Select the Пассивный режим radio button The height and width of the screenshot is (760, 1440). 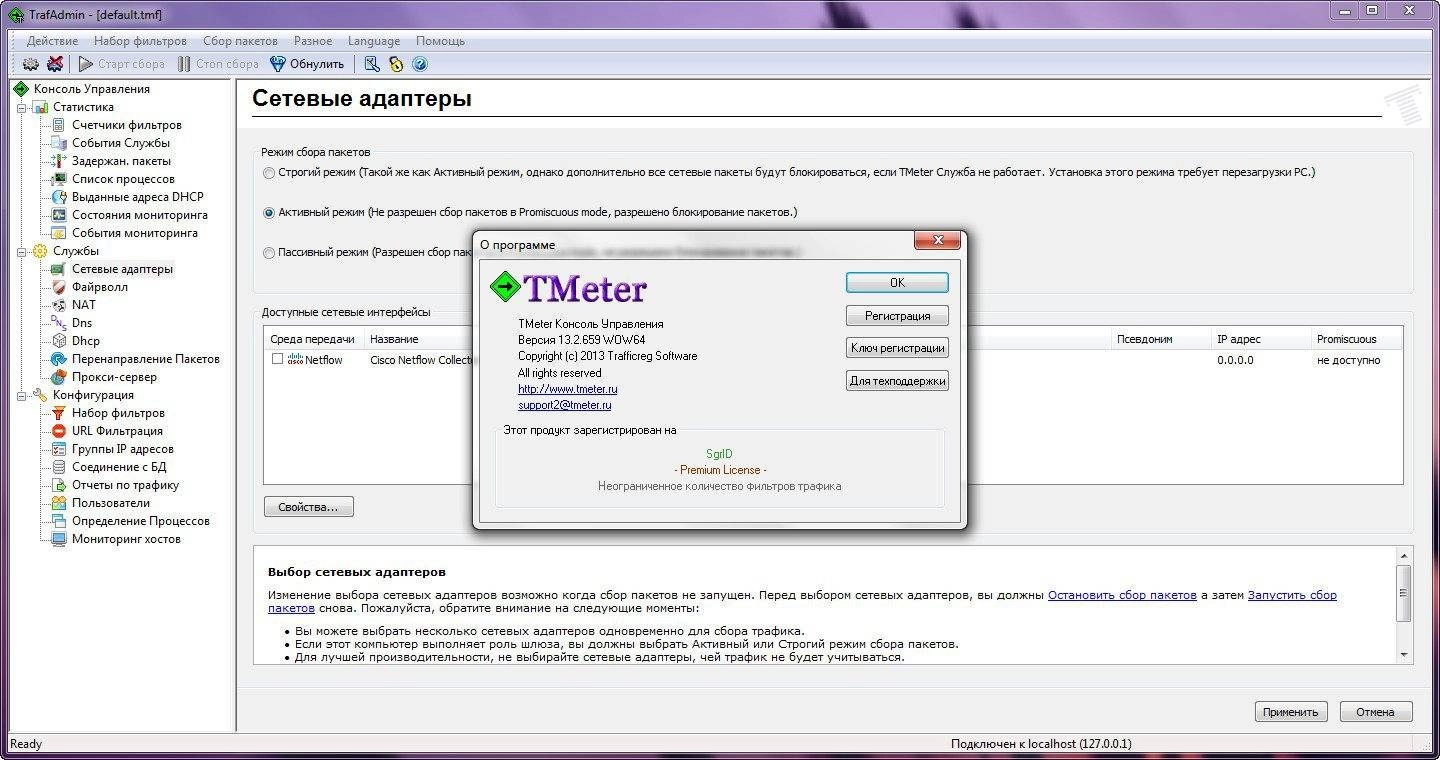point(269,253)
